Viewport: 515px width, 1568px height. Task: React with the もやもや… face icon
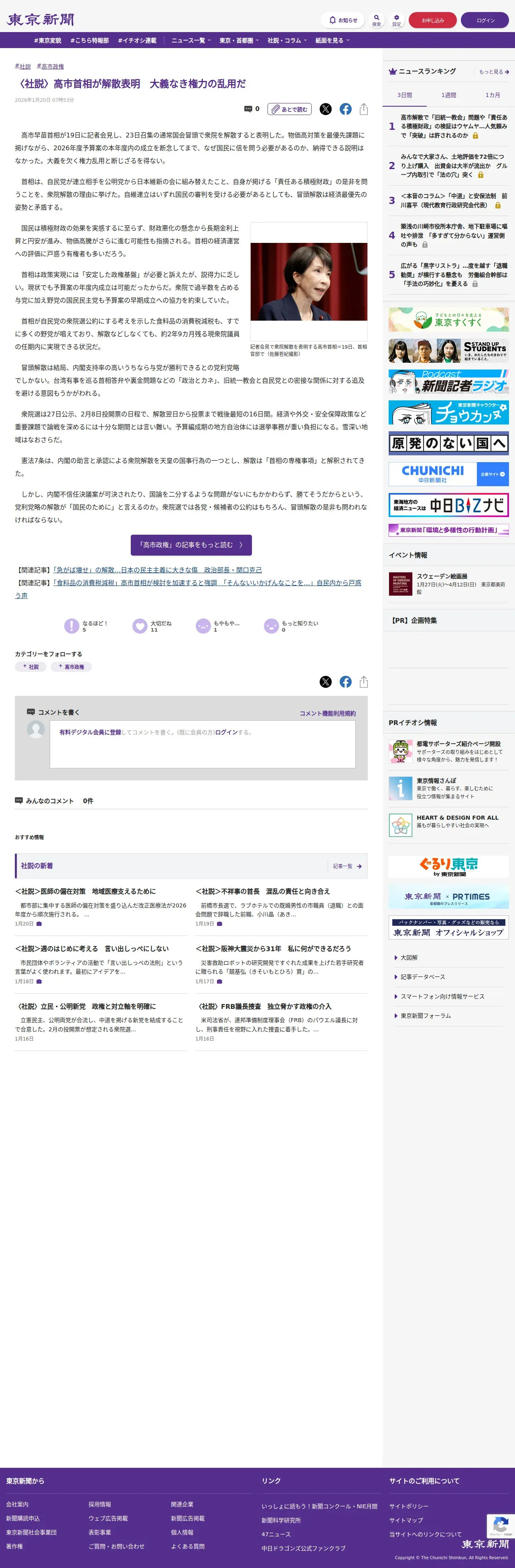coord(203,626)
